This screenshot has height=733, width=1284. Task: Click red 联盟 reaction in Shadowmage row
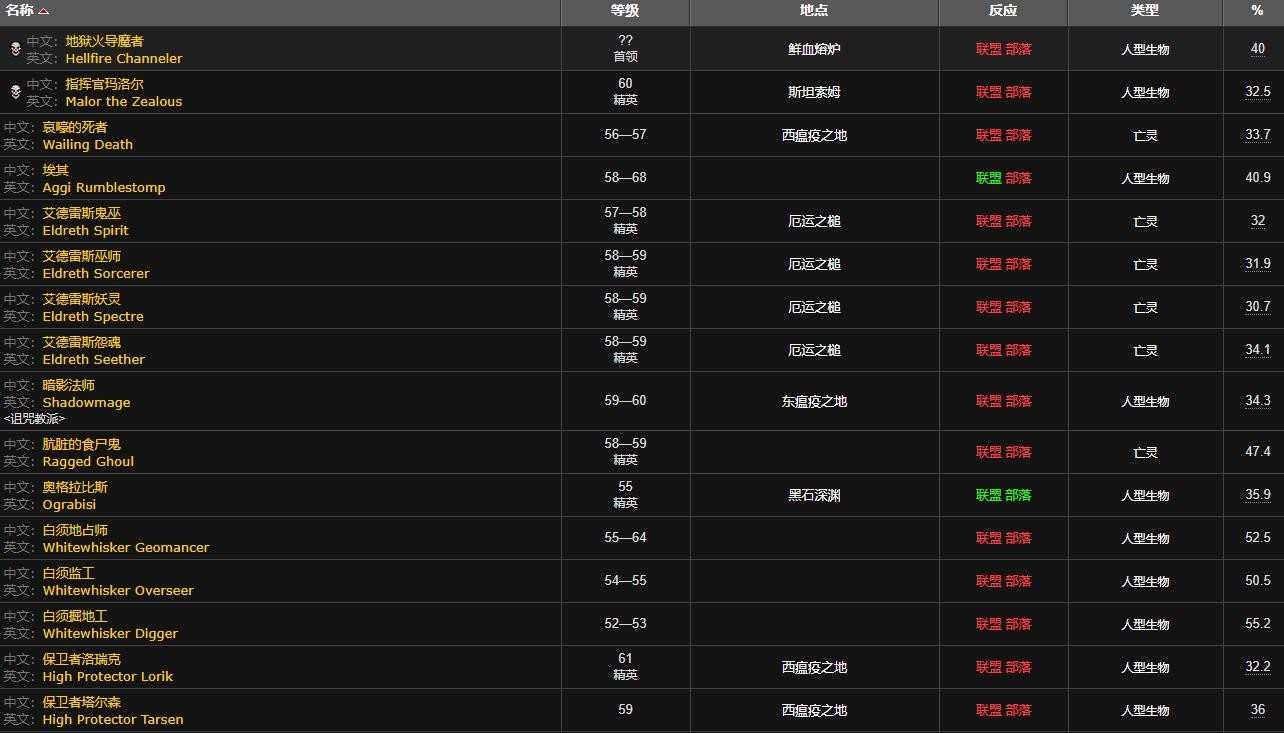pos(988,401)
